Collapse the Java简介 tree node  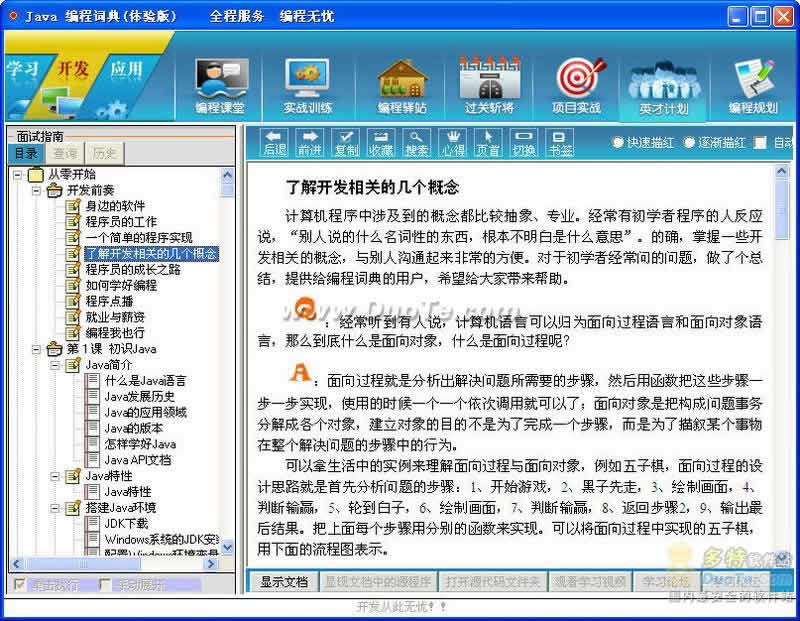tap(55, 365)
